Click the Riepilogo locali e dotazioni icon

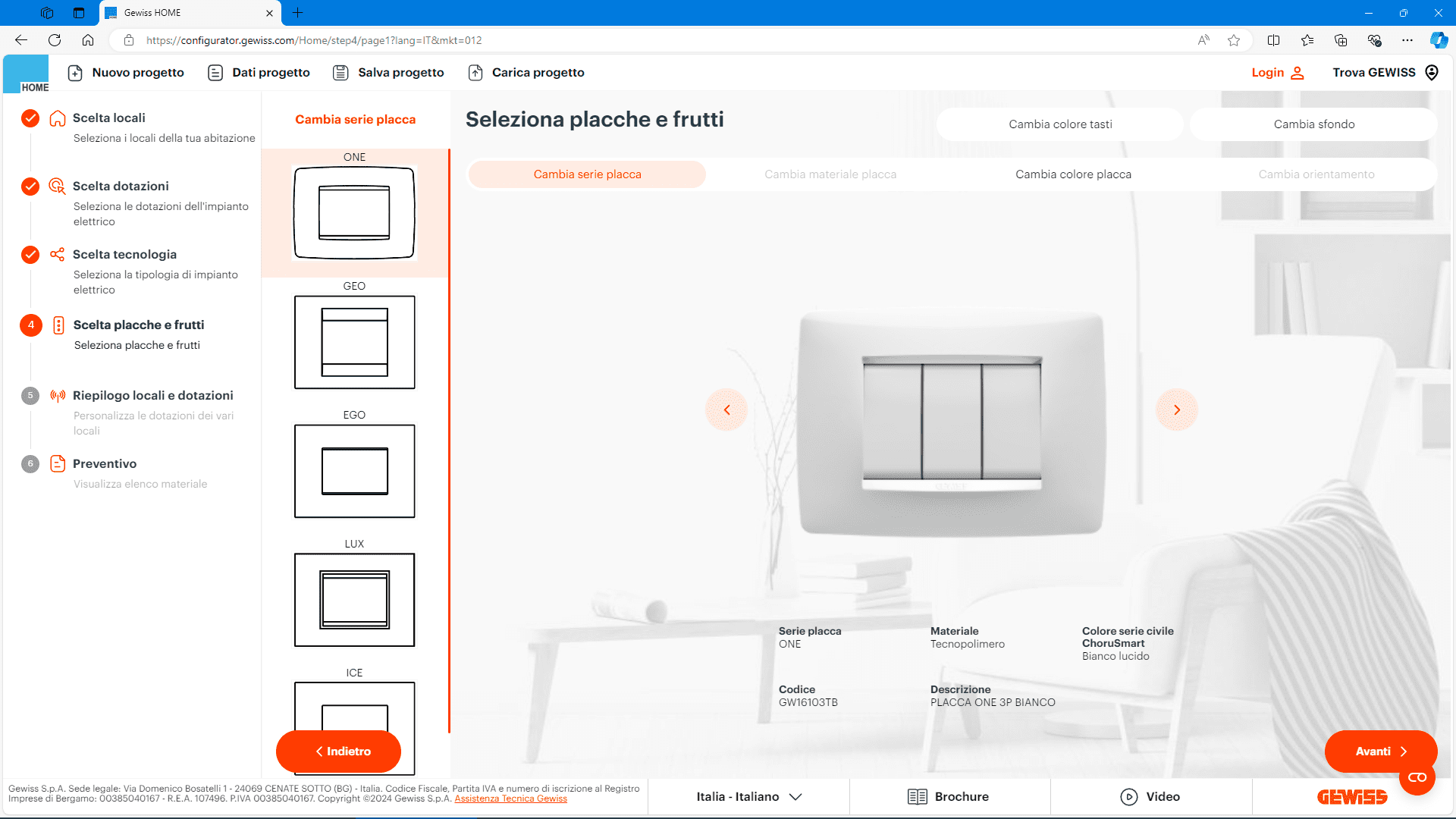tap(58, 396)
